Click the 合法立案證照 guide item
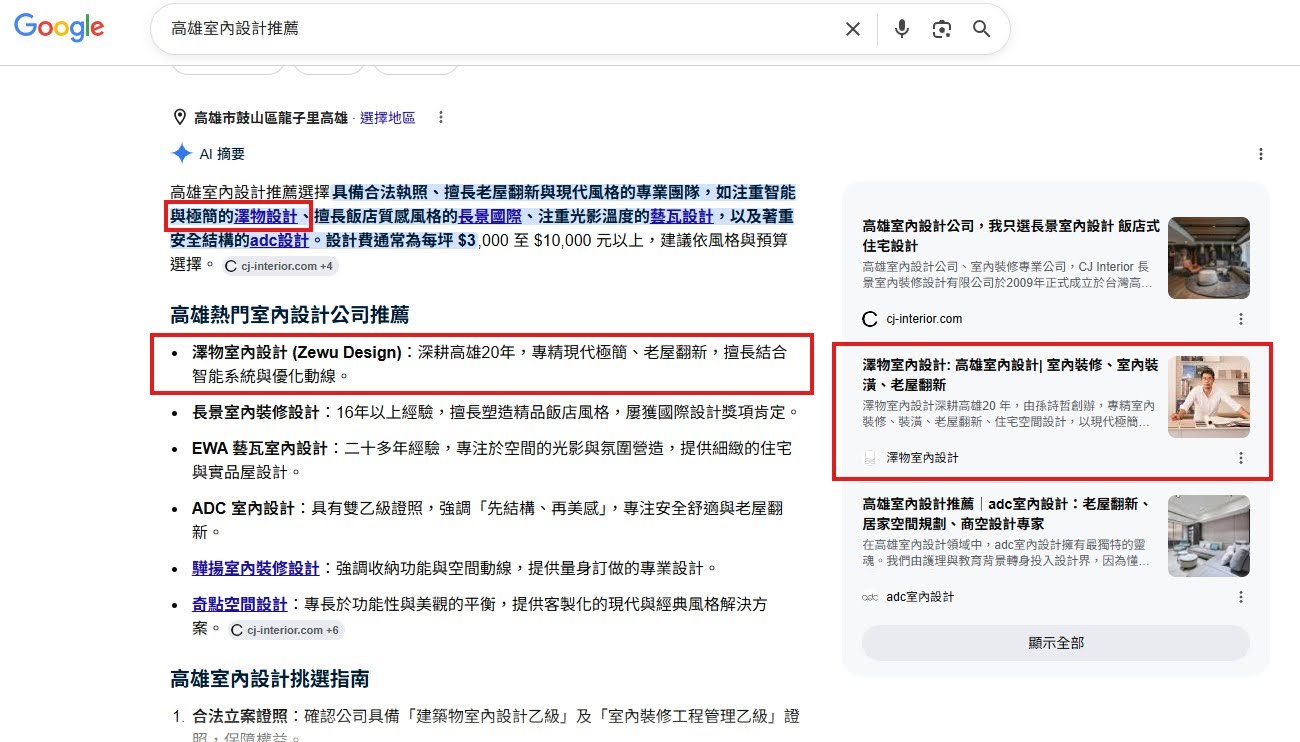Image resolution: width=1300 pixels, height=742 pixels. pos(496,728)
